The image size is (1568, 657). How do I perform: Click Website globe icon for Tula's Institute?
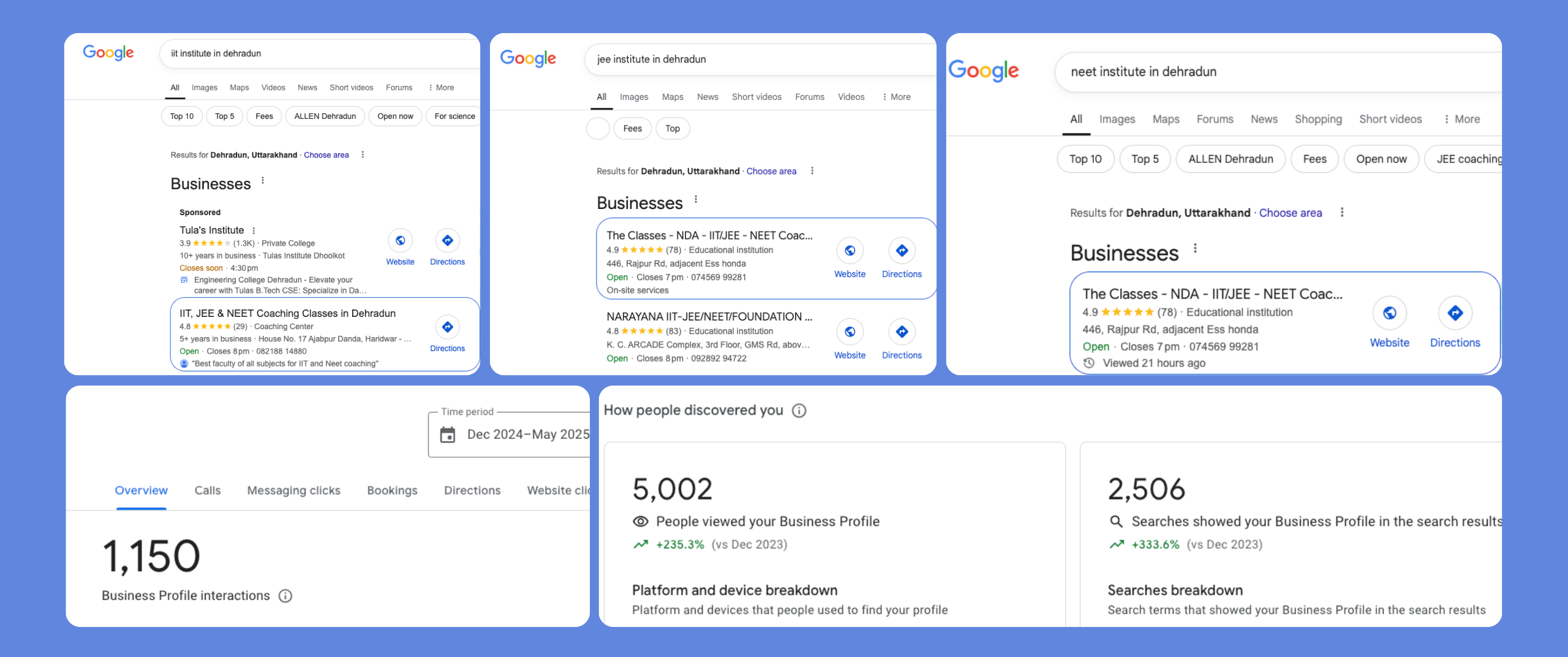click(x=400, y=241)
